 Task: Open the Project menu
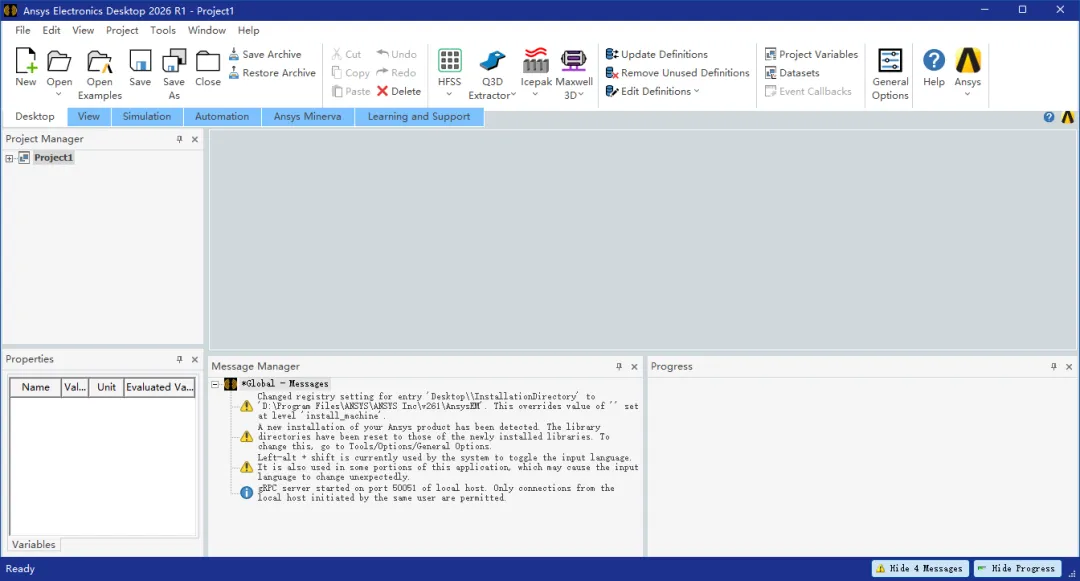coord(122,30)
